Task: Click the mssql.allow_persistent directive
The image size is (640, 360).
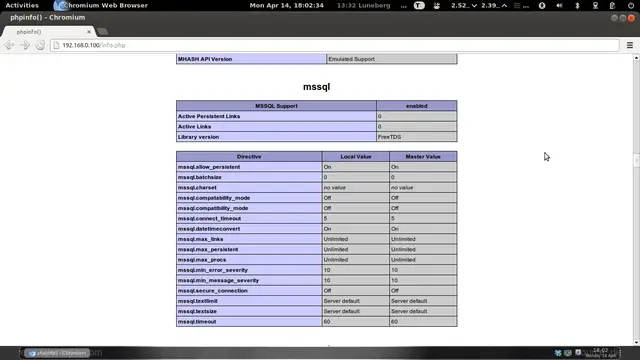Action: click(x=209, y=167)
